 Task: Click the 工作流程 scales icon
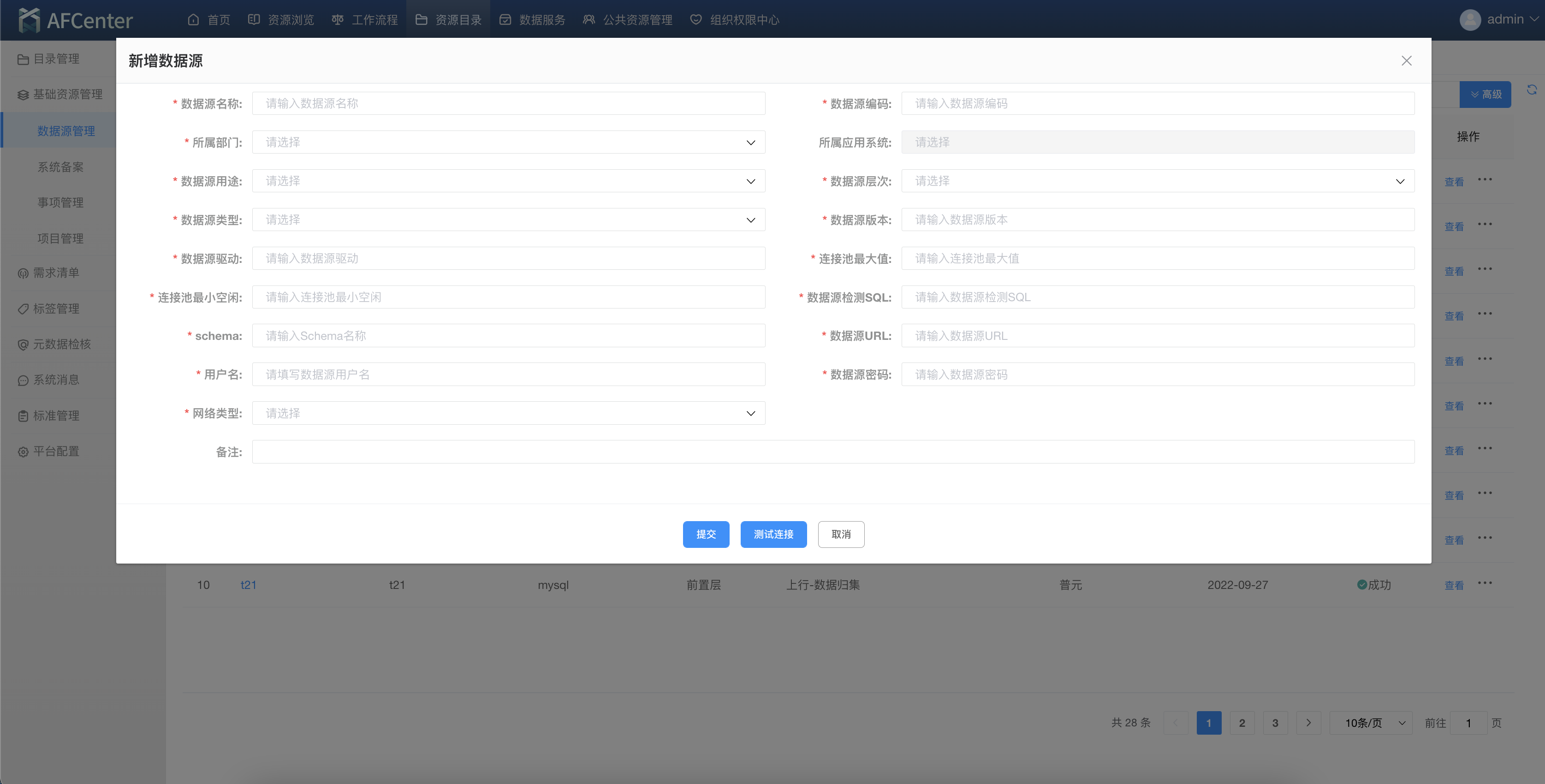(338, 20)
